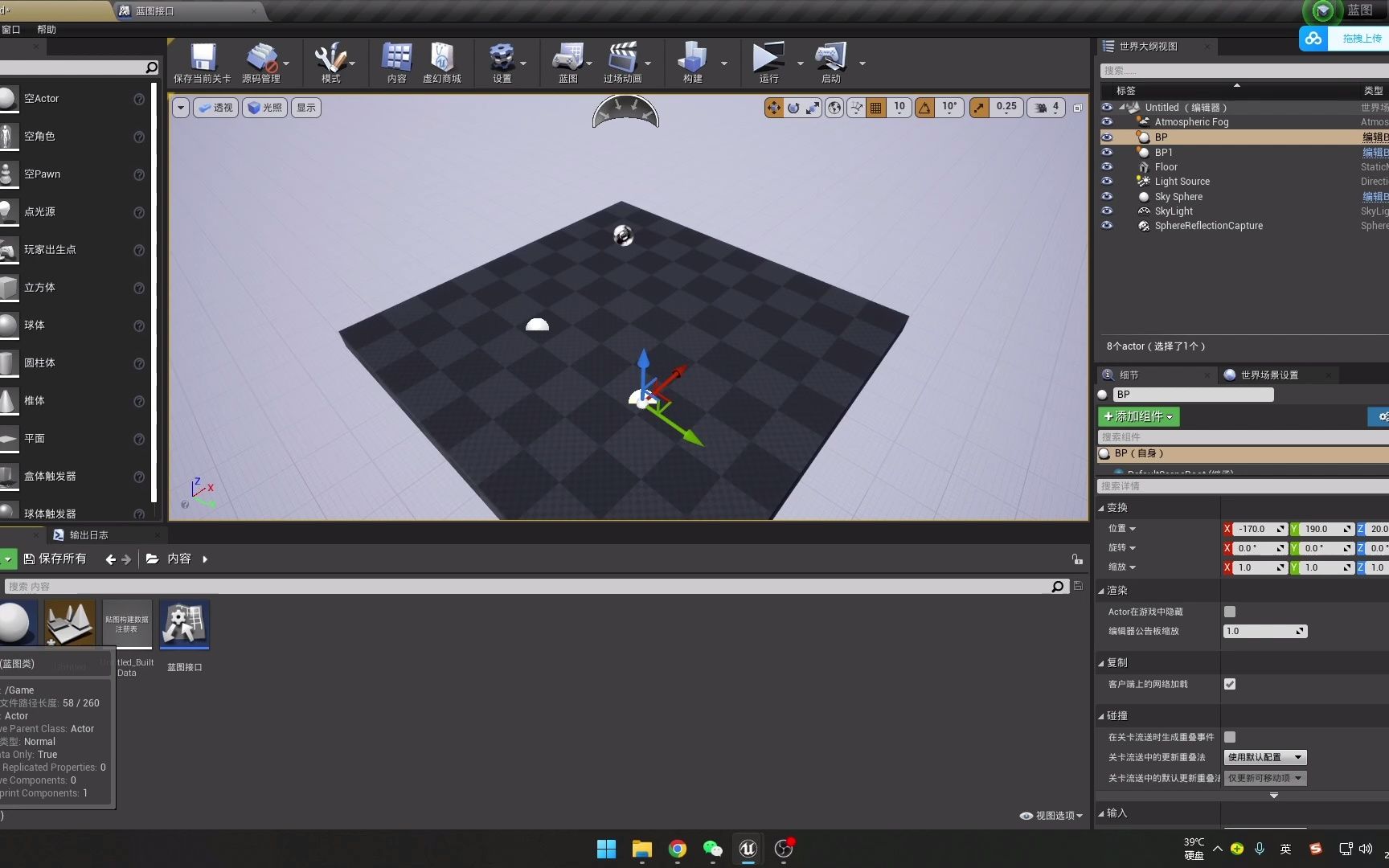The height and width of the screenshot is (868, 1389).
Task: Open 视图选项 view options dropdown
Action: click(x=1052, y=816)
